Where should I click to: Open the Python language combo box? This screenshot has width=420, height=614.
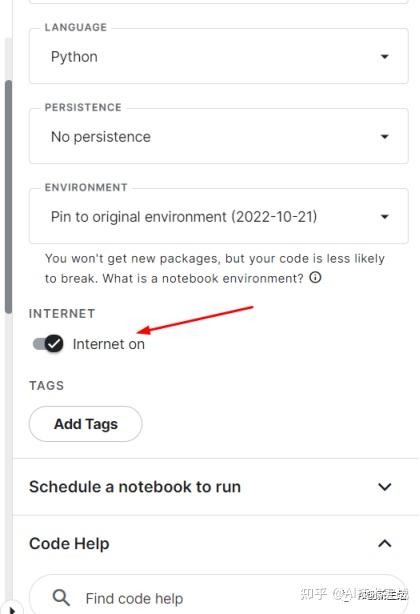coord(219,56)
